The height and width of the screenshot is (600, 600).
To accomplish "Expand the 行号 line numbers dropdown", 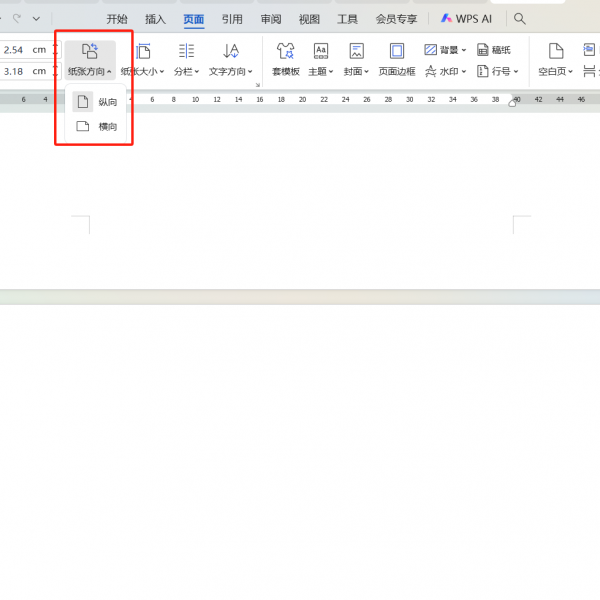I will (497, 71).
